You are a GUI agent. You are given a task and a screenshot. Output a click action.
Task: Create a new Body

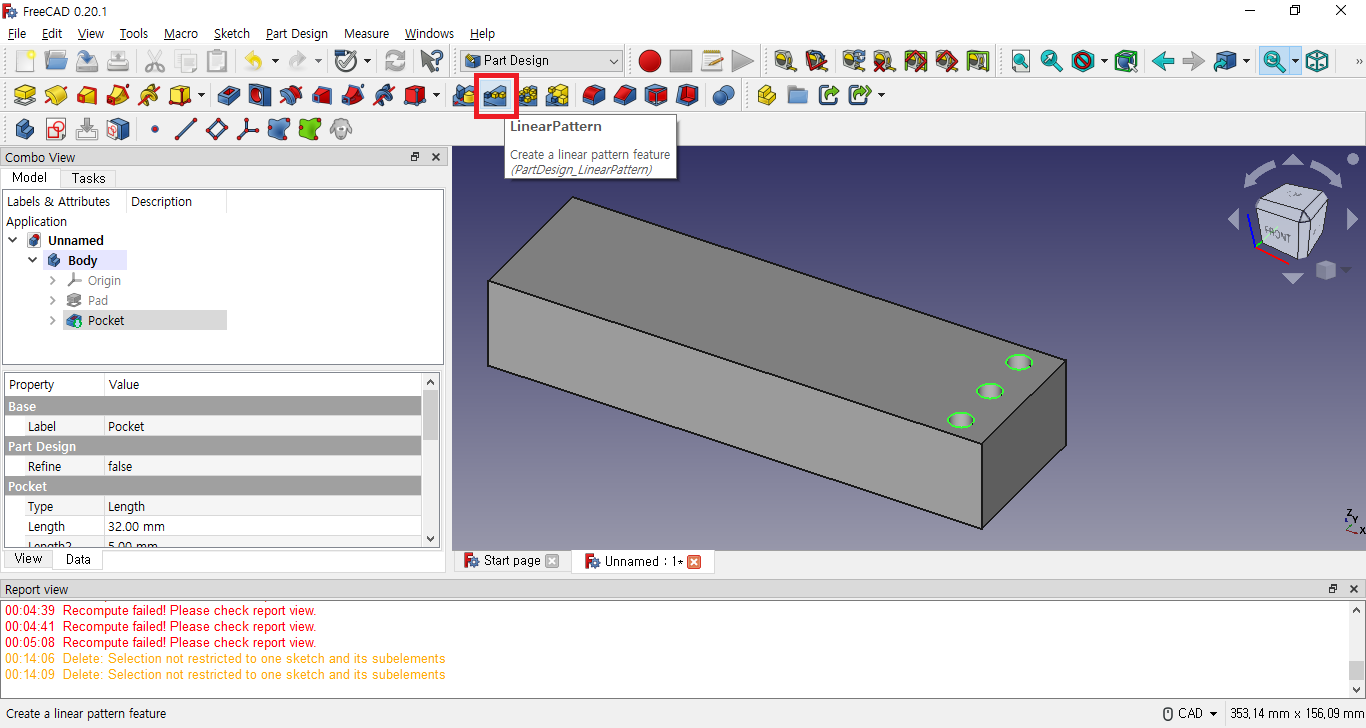click(25, 129)
